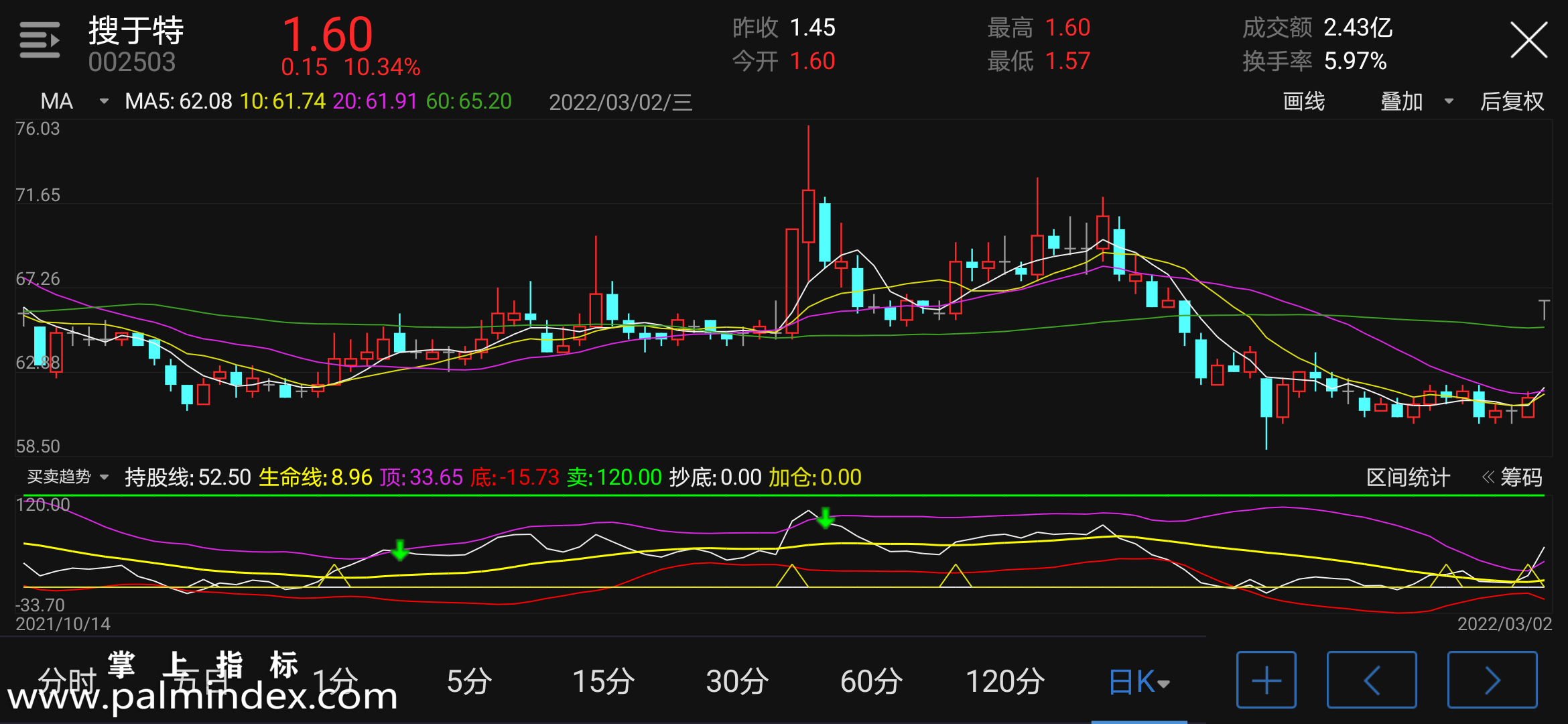1568x724 pixels.
Task: Toggle 后复权 price adjustment
Action: (1512, 101)
